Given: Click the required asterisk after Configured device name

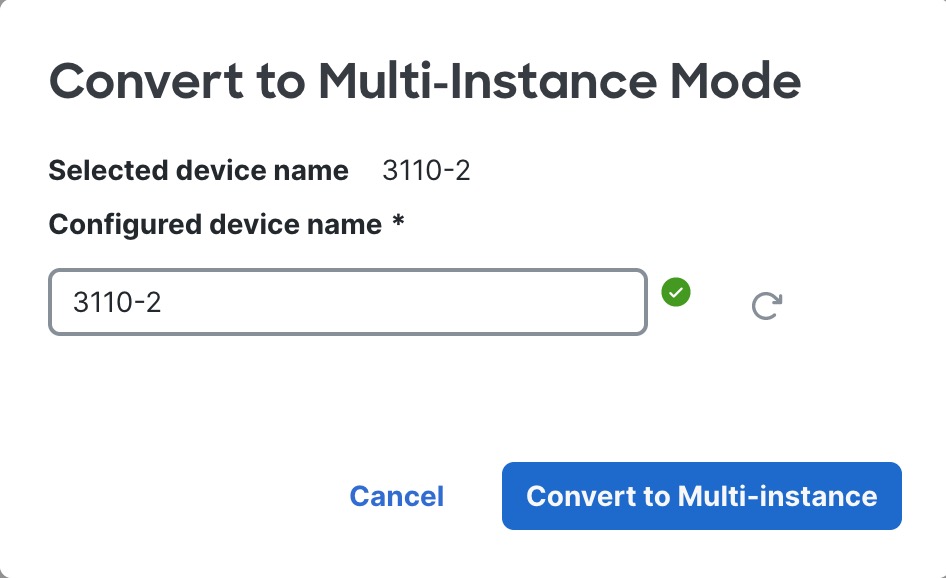Looking at the screenshot, I should pyautogui.click(x=398, y=224).
